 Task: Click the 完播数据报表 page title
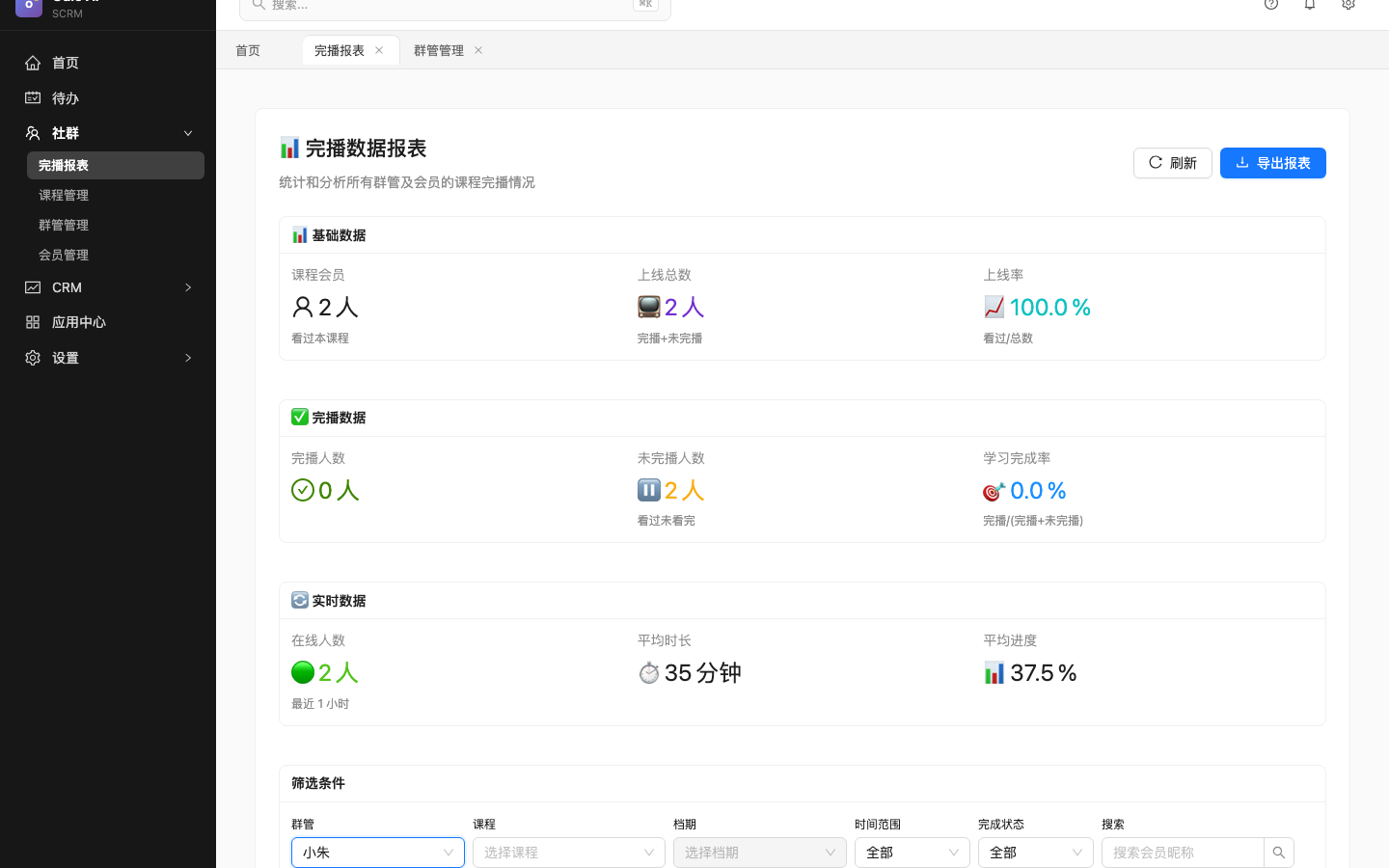pyautogui.click(x=366, y=148)
